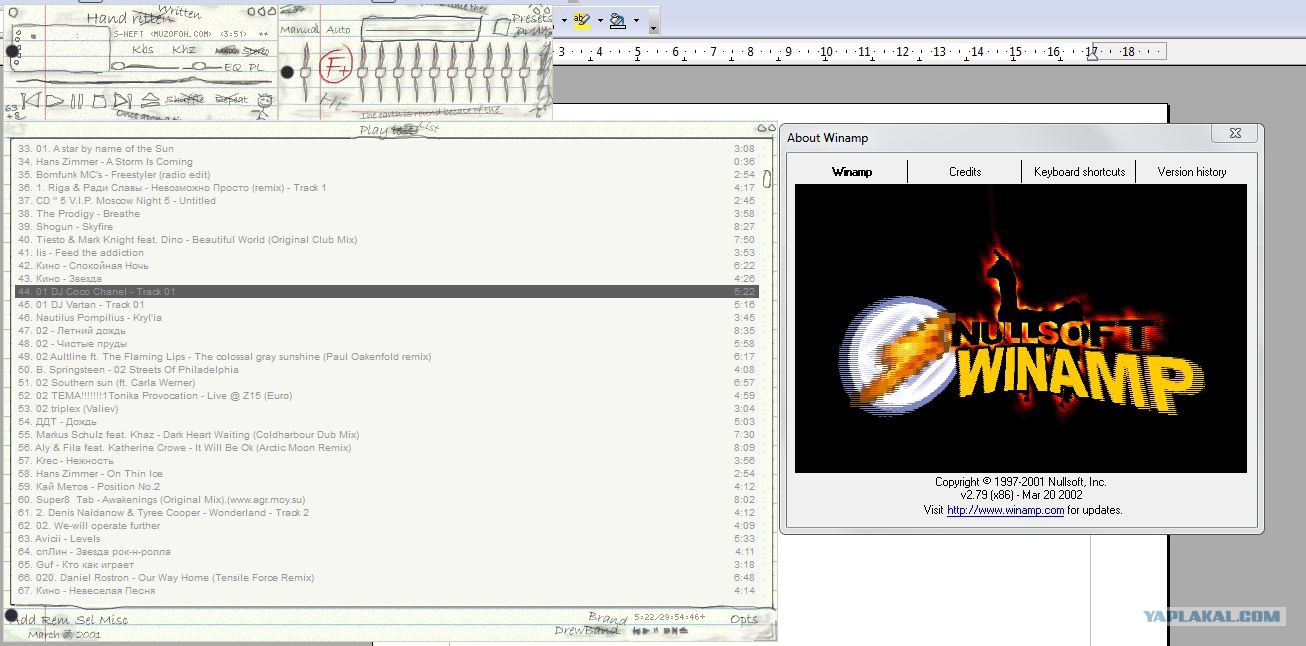
Task: Click the mini eject button in playlist footer
Action: pyautogui.click(x=683, y=630)
